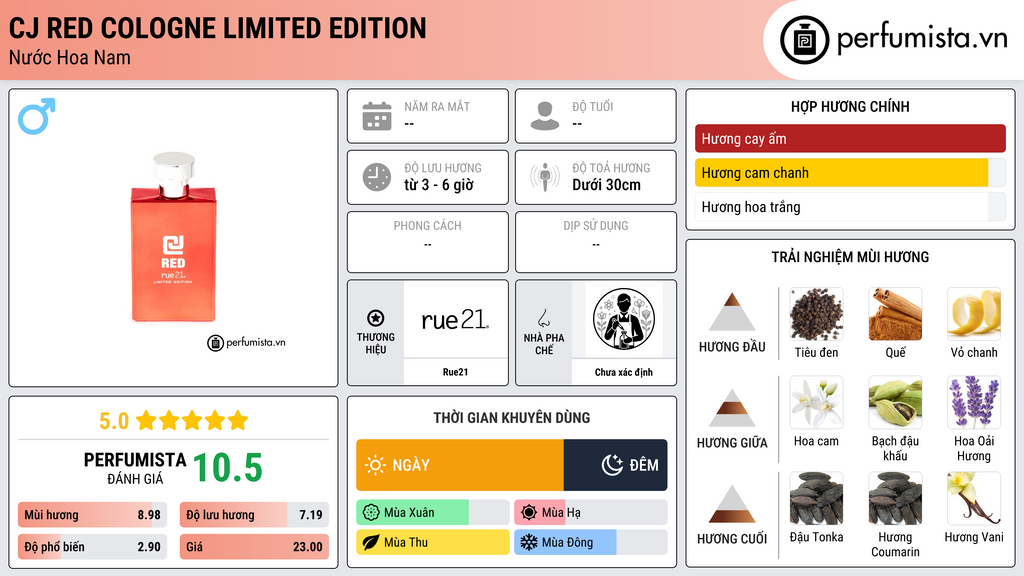The width and height of the screenshot is (1024, 576).
Task: Click the Hương giữa pyramid icon
Action: (732, 408)
